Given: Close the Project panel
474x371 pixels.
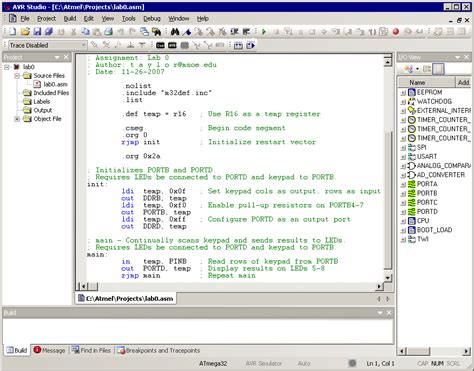Looking at the screenshot, I should (x=66, y=57).
